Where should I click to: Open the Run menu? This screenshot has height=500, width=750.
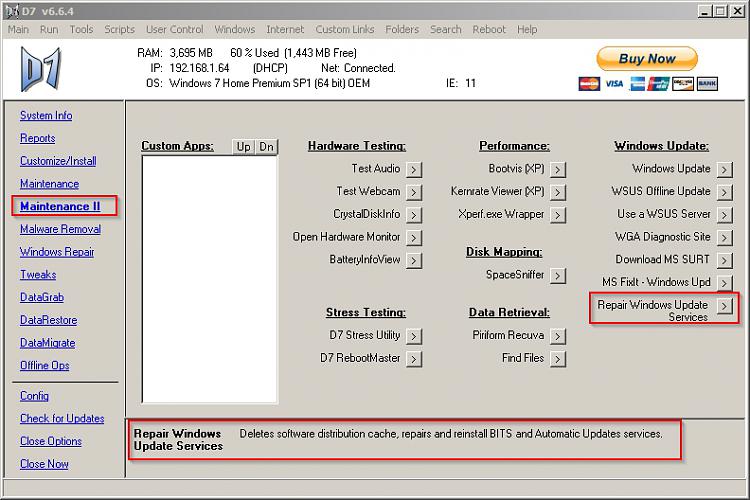[x=49, y=30]
